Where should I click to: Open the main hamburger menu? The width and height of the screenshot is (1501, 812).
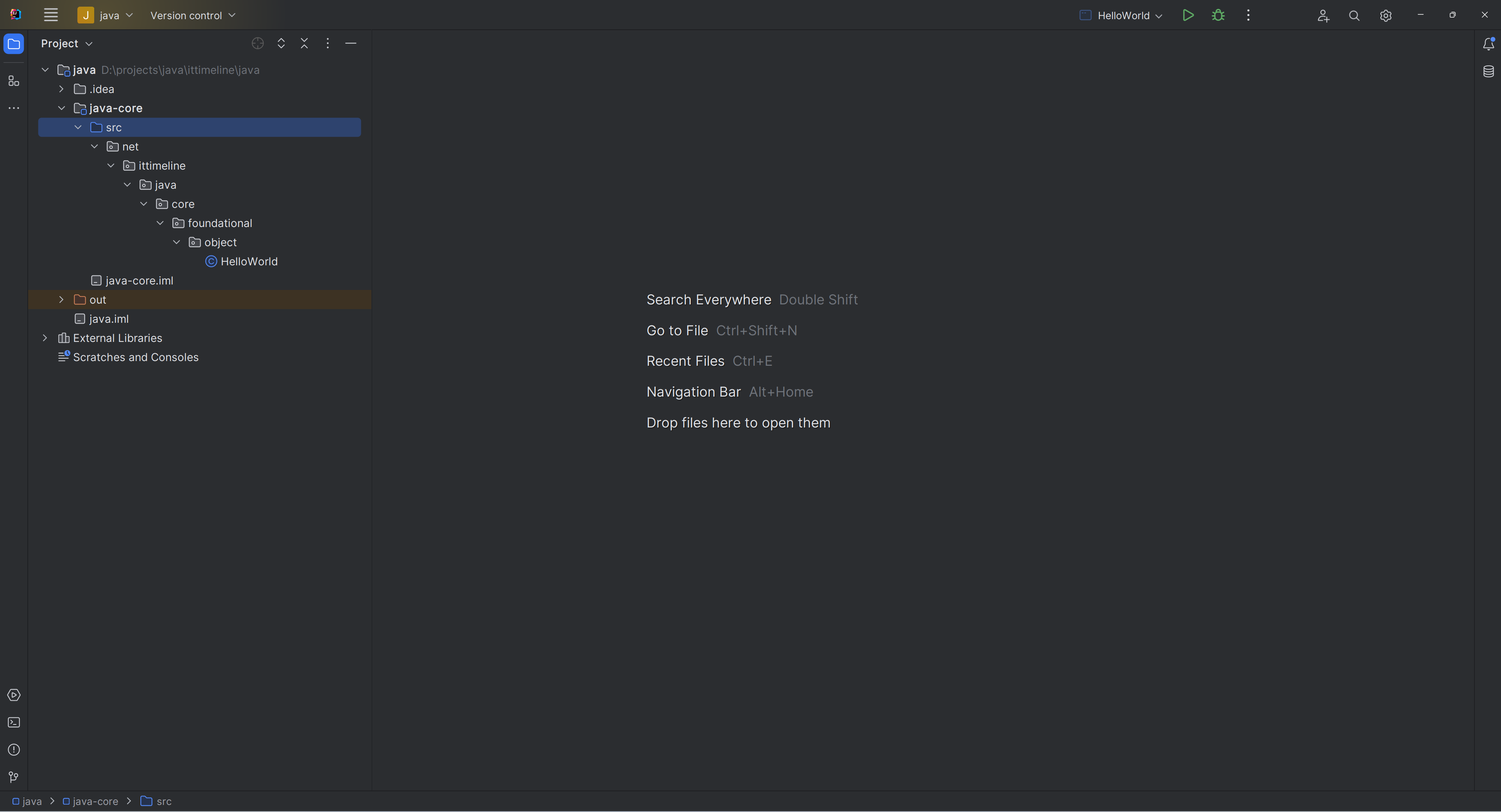click(51, 15)
